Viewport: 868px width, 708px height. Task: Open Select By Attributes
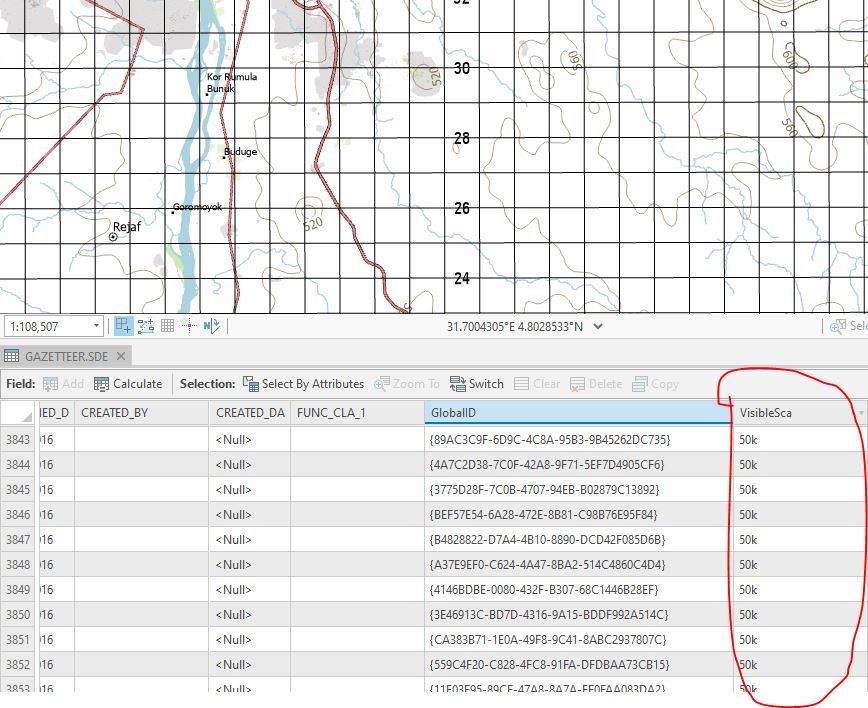point(303,384)
